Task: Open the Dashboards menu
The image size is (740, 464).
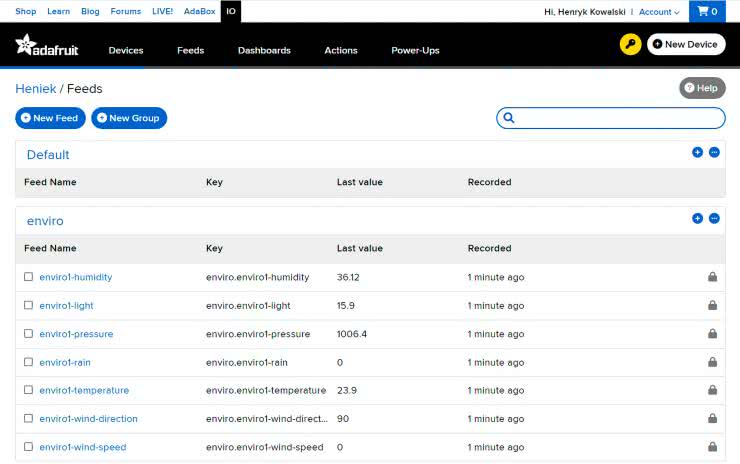Action: [264, 50]
